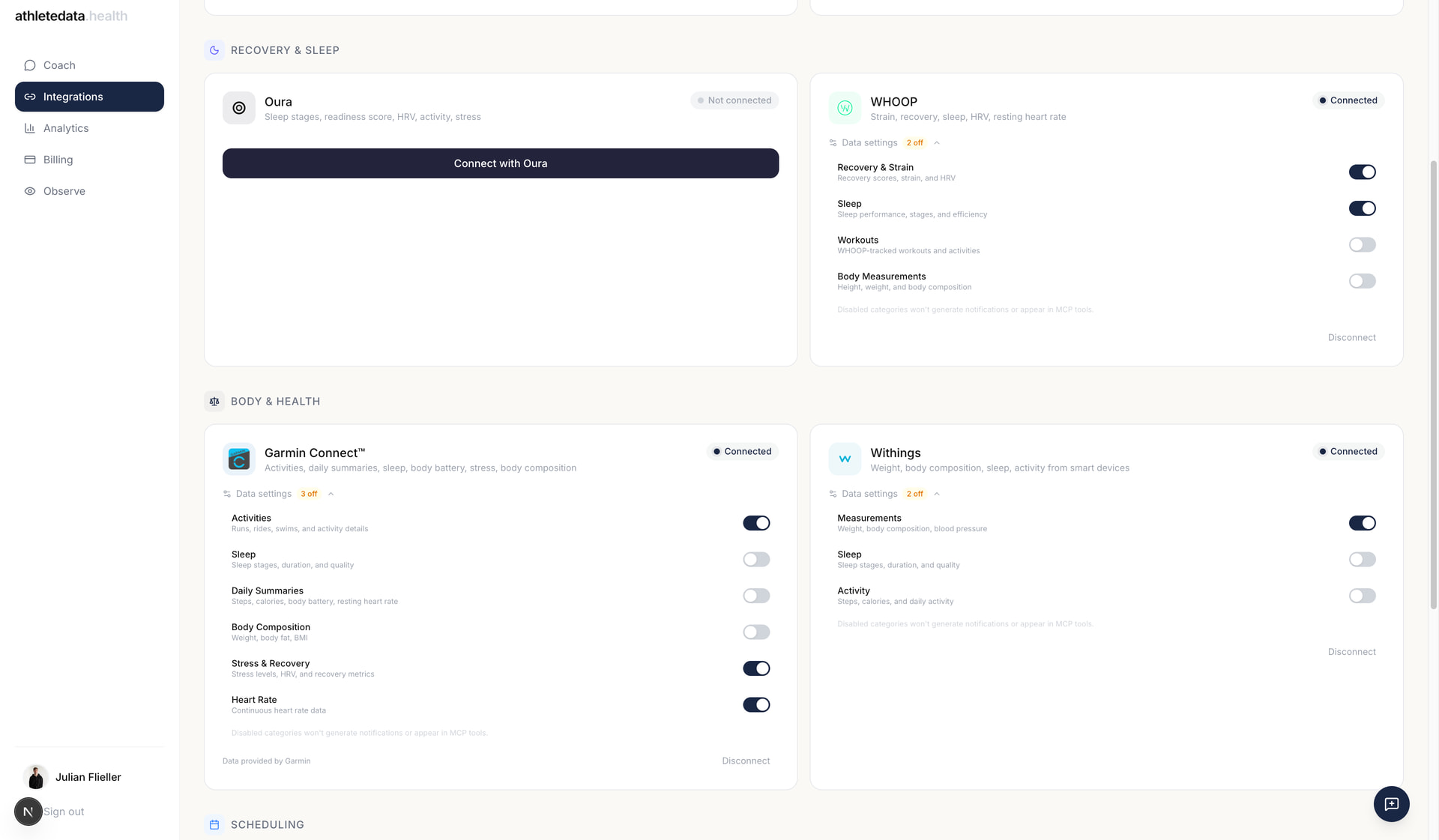Go to Billing page
Viewport: 1439px width, 840px height.
(x=58, y=160)
